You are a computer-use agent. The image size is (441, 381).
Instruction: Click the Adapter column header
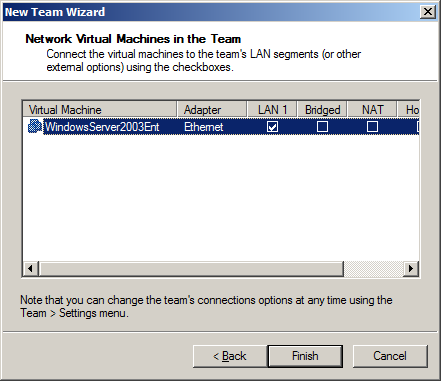212,110
